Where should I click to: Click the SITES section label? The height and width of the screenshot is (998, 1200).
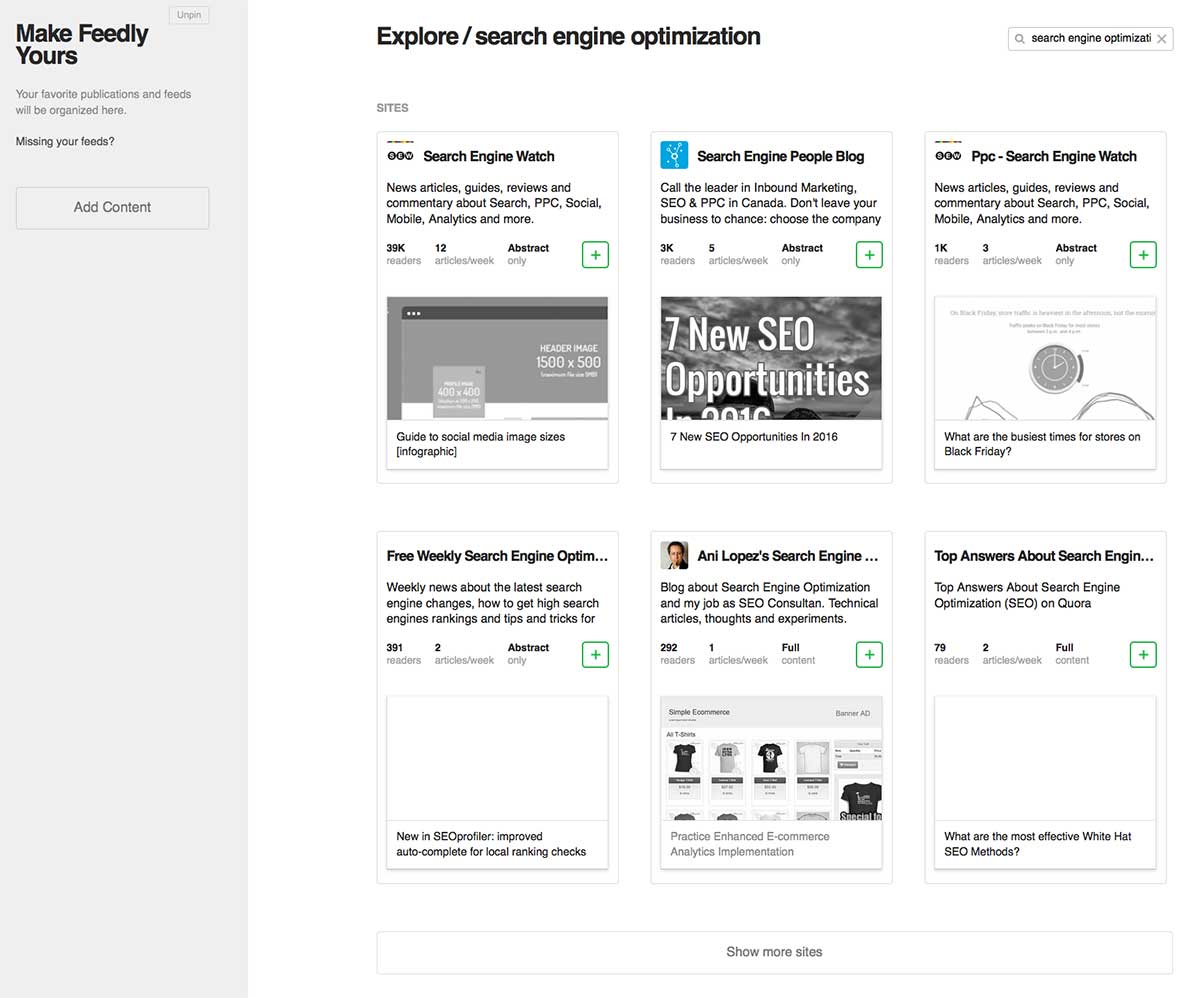[392, 108]
